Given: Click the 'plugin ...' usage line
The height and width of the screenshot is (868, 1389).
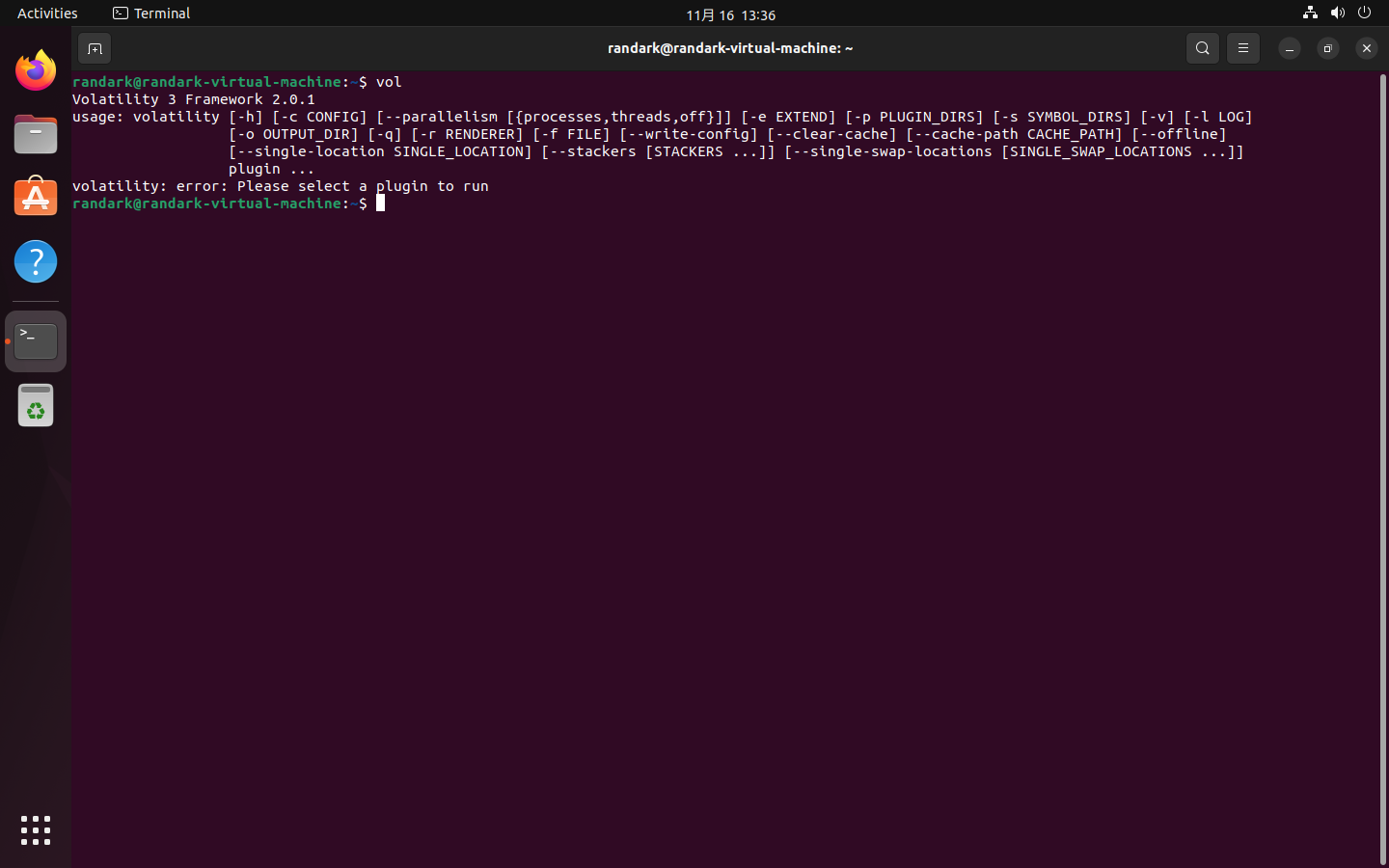Looking at the screenshot, I should click(x=272, y=169).
